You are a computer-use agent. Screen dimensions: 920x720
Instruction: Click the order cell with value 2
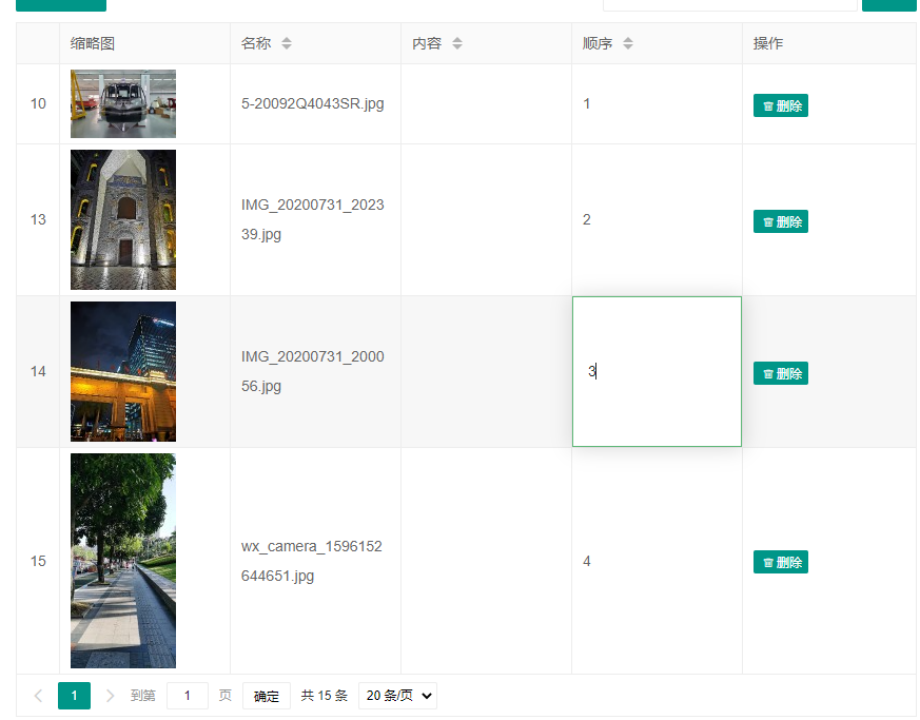pyautogui.click(x=656, y=220)
